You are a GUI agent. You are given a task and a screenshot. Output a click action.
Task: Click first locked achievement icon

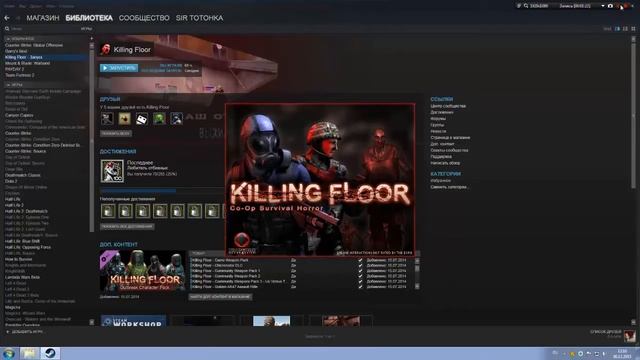click(x=108, y=211)
